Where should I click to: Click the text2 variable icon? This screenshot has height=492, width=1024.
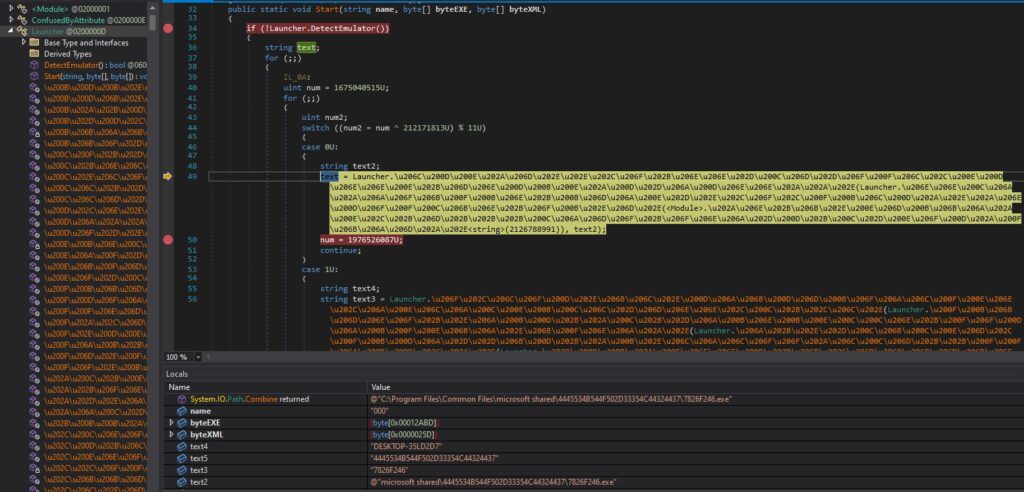[x=182, y=482]
